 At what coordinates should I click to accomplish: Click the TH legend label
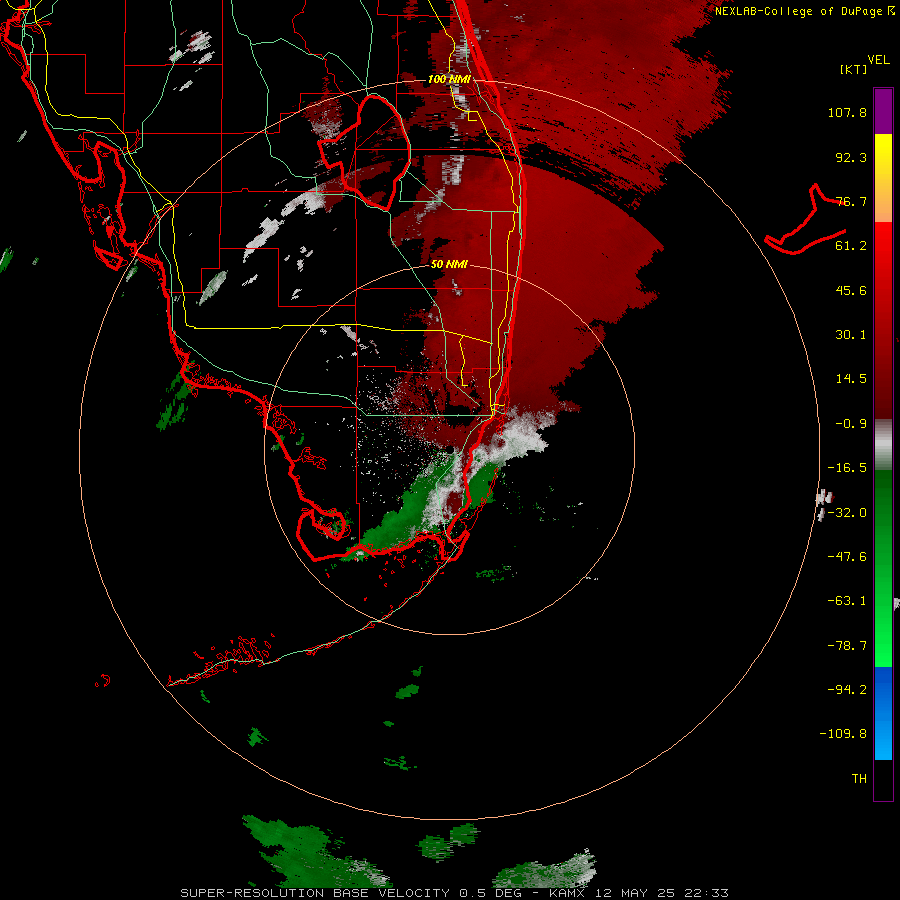(859, 779)
